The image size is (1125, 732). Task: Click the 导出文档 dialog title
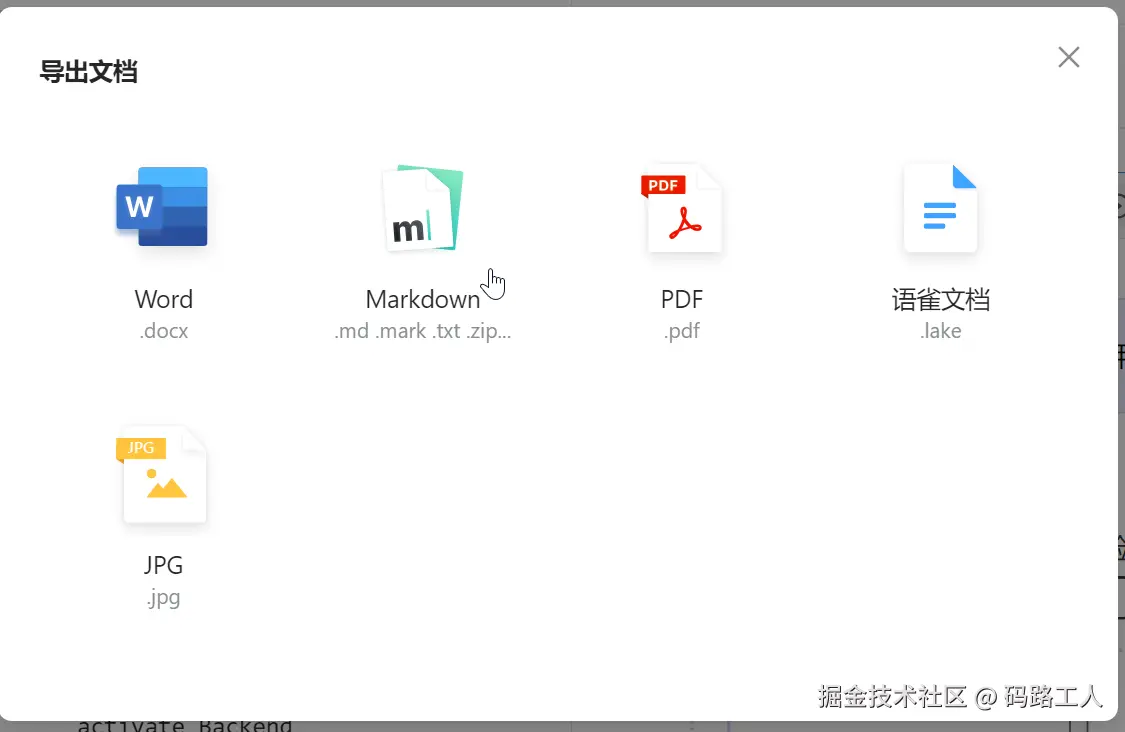click(x=88, y=72)
